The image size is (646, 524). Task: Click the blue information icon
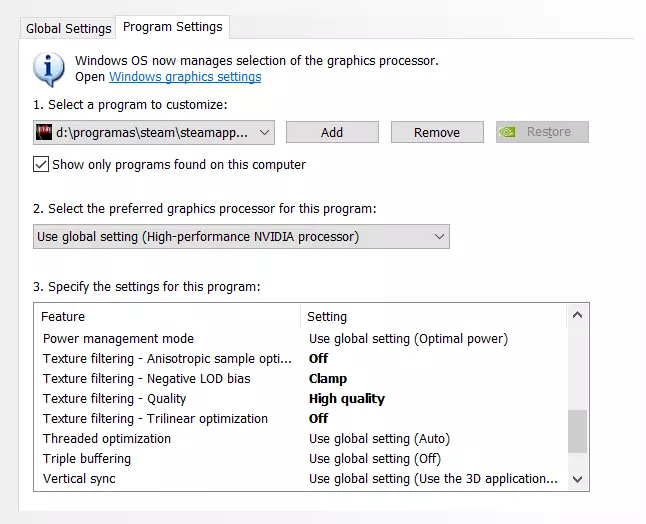(x=49, y=67)
